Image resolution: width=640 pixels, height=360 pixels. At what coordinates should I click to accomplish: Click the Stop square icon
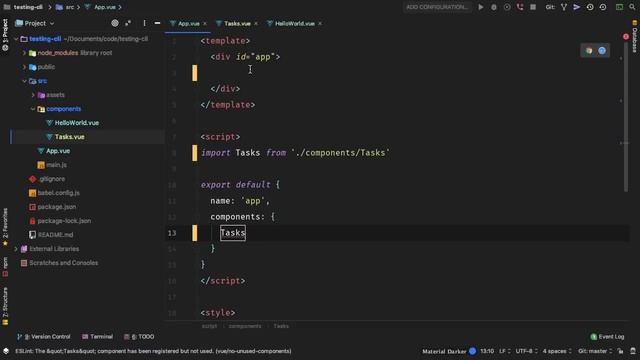533,7
